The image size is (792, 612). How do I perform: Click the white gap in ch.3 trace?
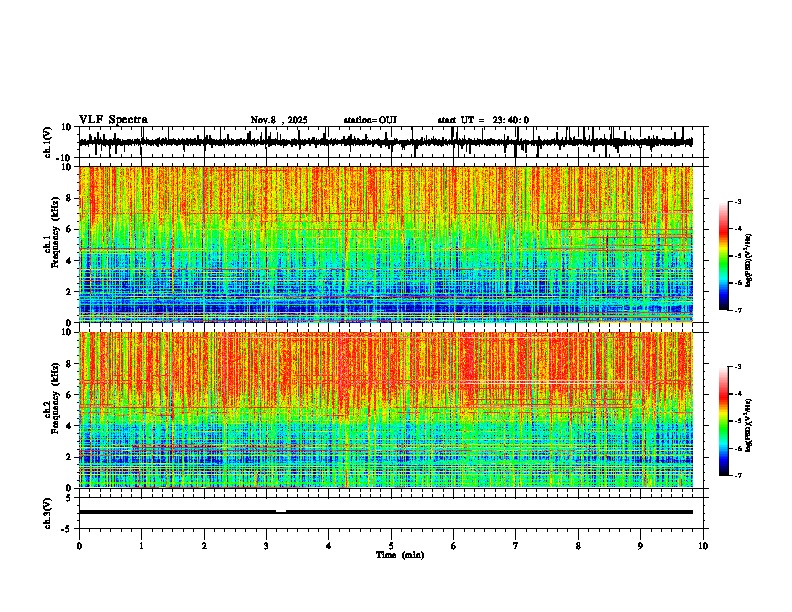tap(281, 512)
